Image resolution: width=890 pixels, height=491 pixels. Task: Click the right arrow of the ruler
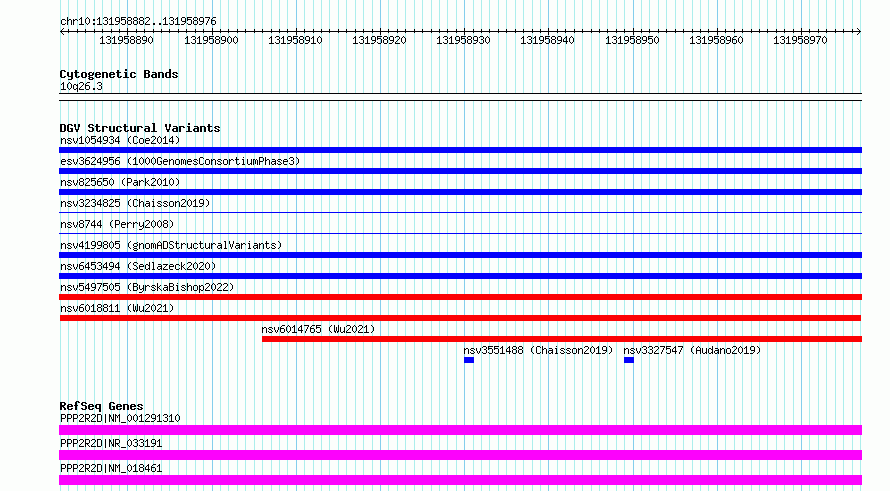tap(859, 32)
